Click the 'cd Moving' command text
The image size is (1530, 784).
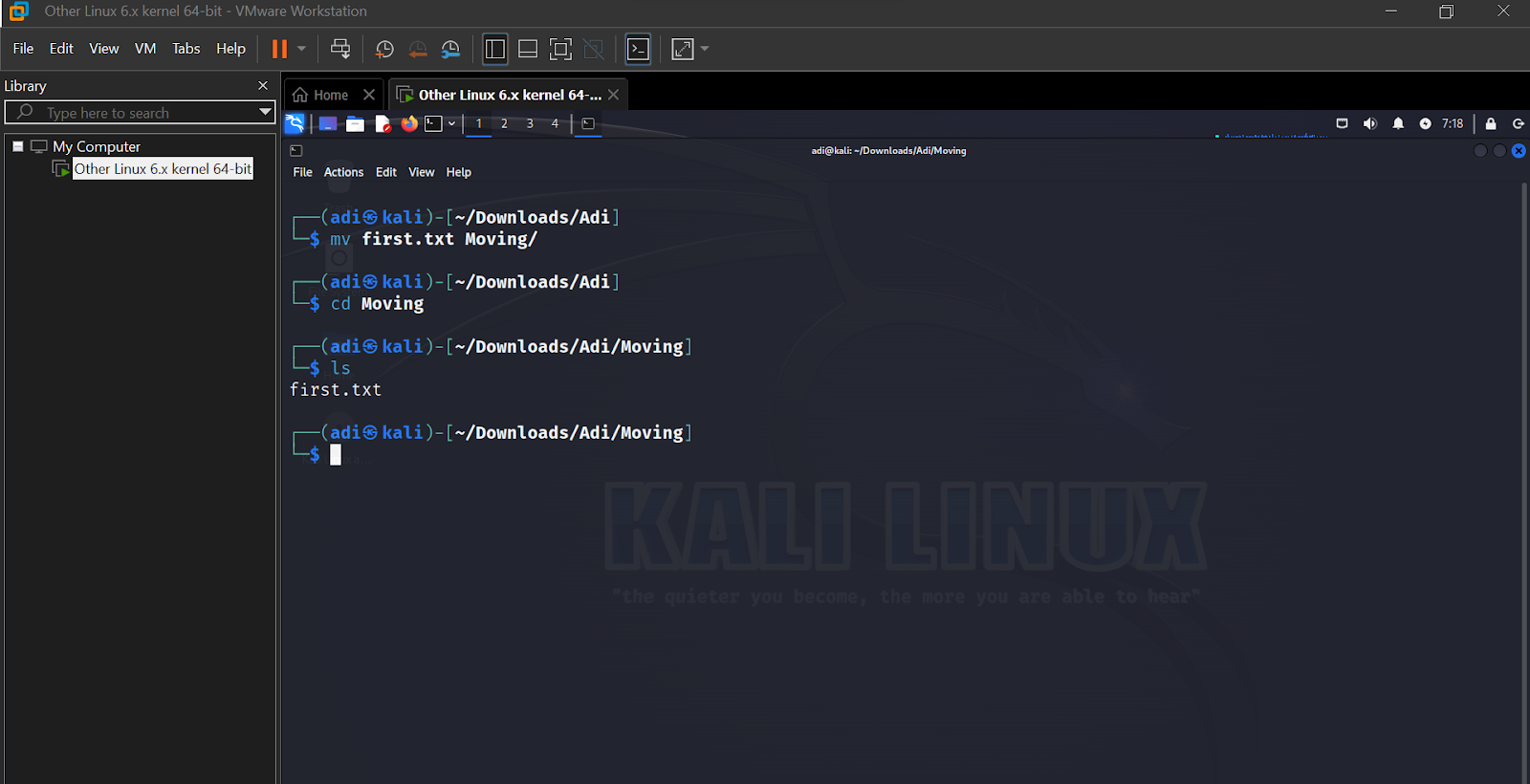377,304
